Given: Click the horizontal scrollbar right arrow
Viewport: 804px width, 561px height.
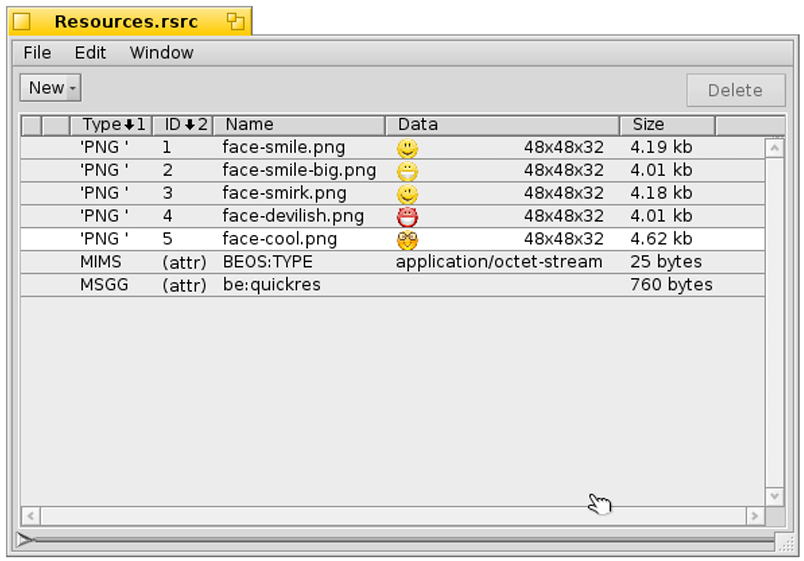Looking at the screenshot, I should [x=754, y=516].
